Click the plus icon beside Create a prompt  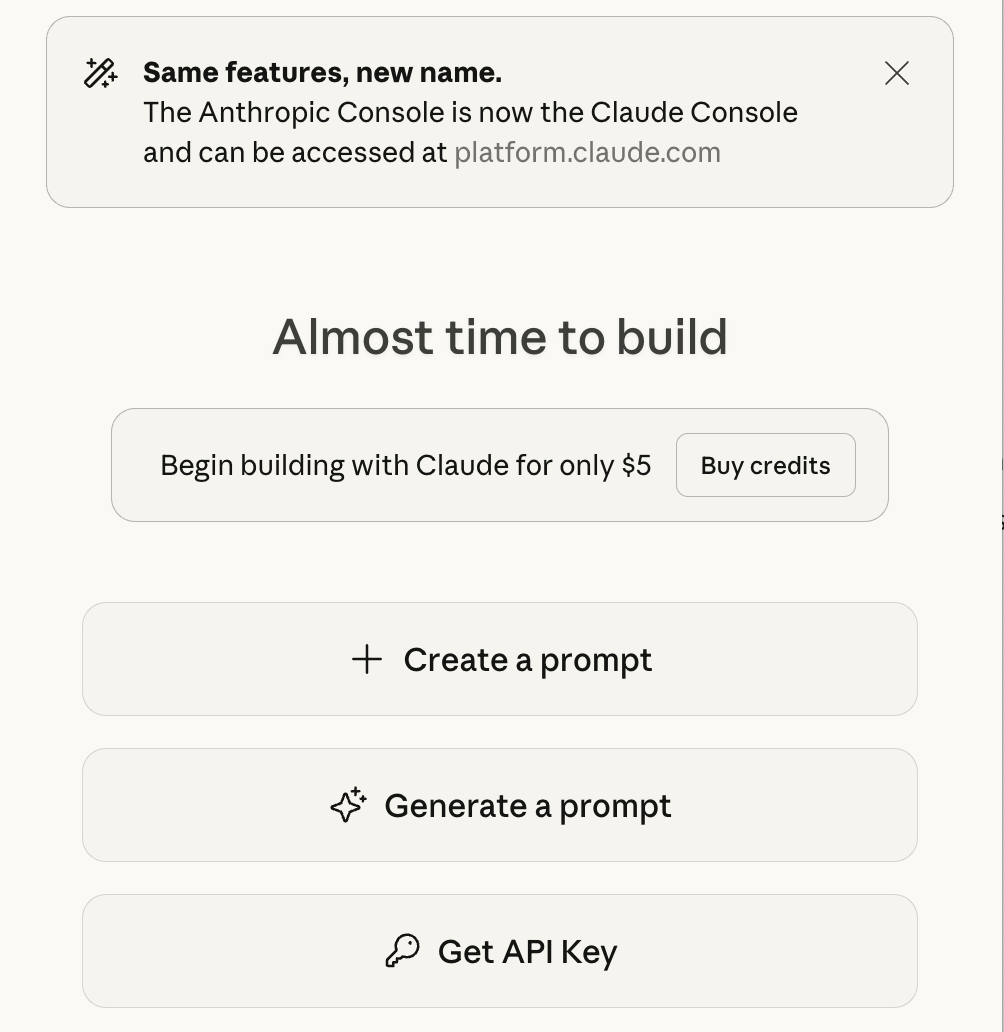[367, 659]
